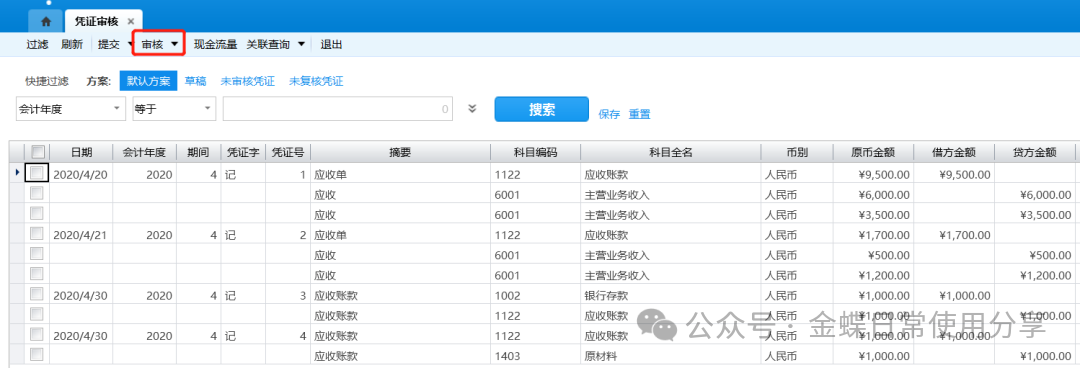The height and width of the screenshot is (368, 1080).
Task: Check the voucher 2 row checkbox
Action: coord(37,234)
